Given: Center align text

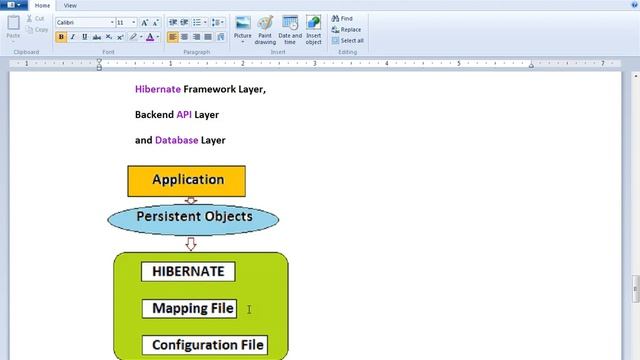Looking at the screenshot, I should point(184,37).
